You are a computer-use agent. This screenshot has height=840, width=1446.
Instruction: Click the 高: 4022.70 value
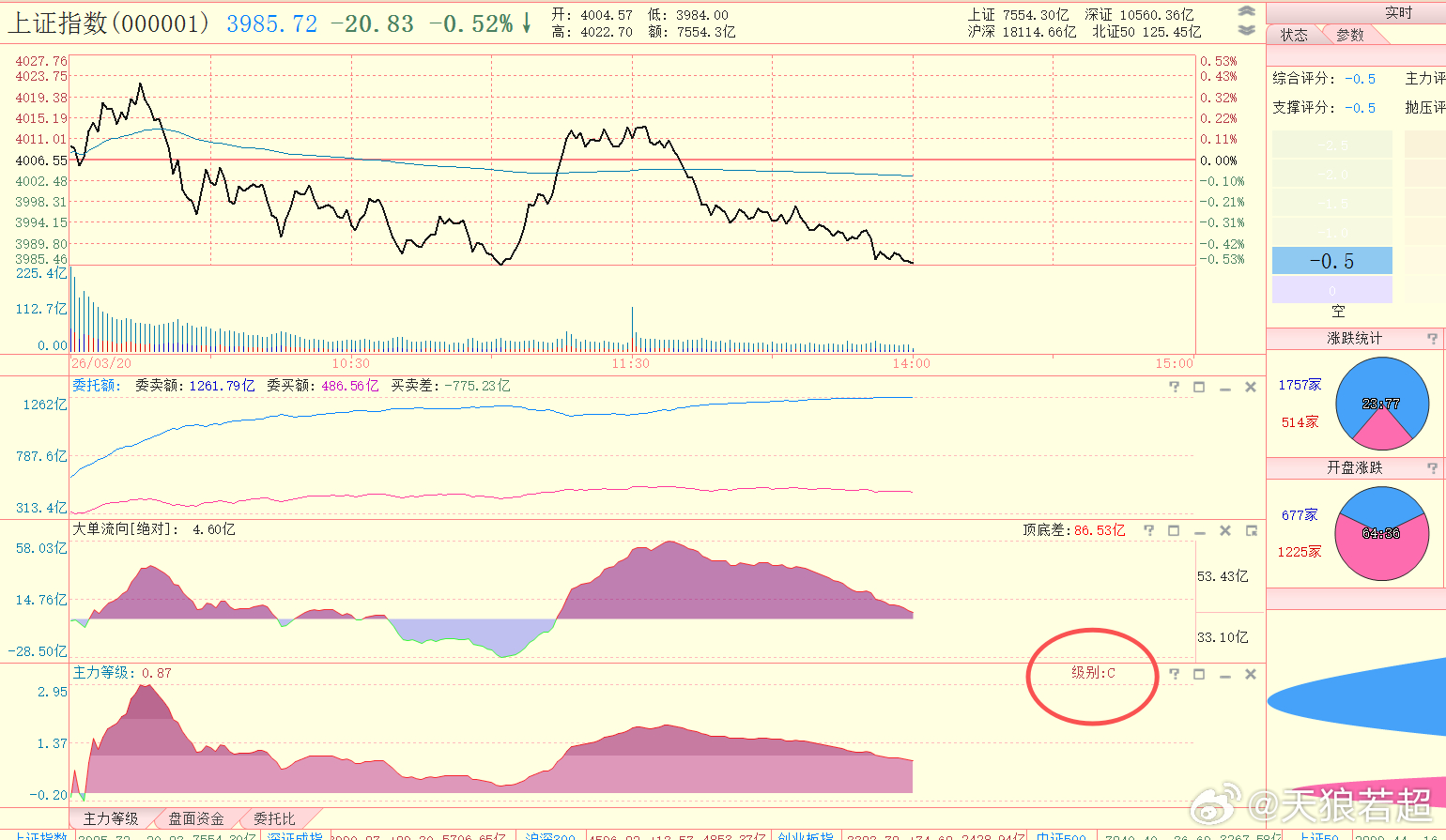592,32
